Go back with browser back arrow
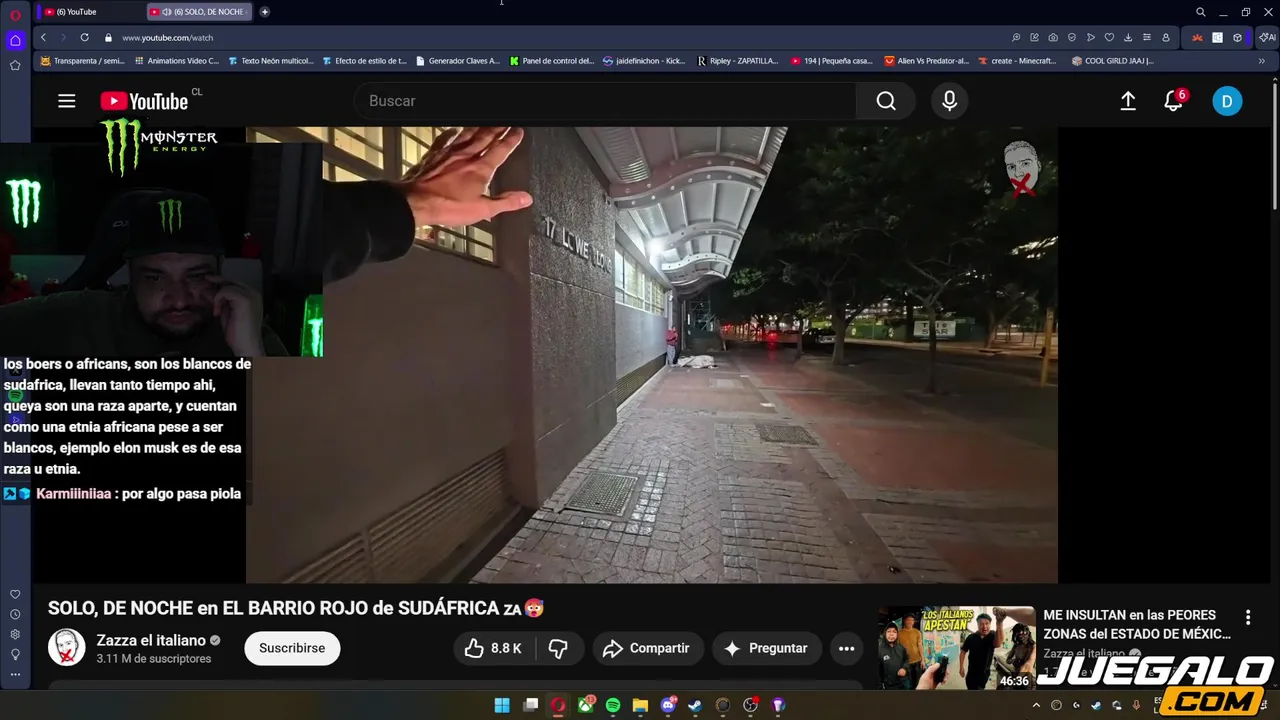 [43, 37]
